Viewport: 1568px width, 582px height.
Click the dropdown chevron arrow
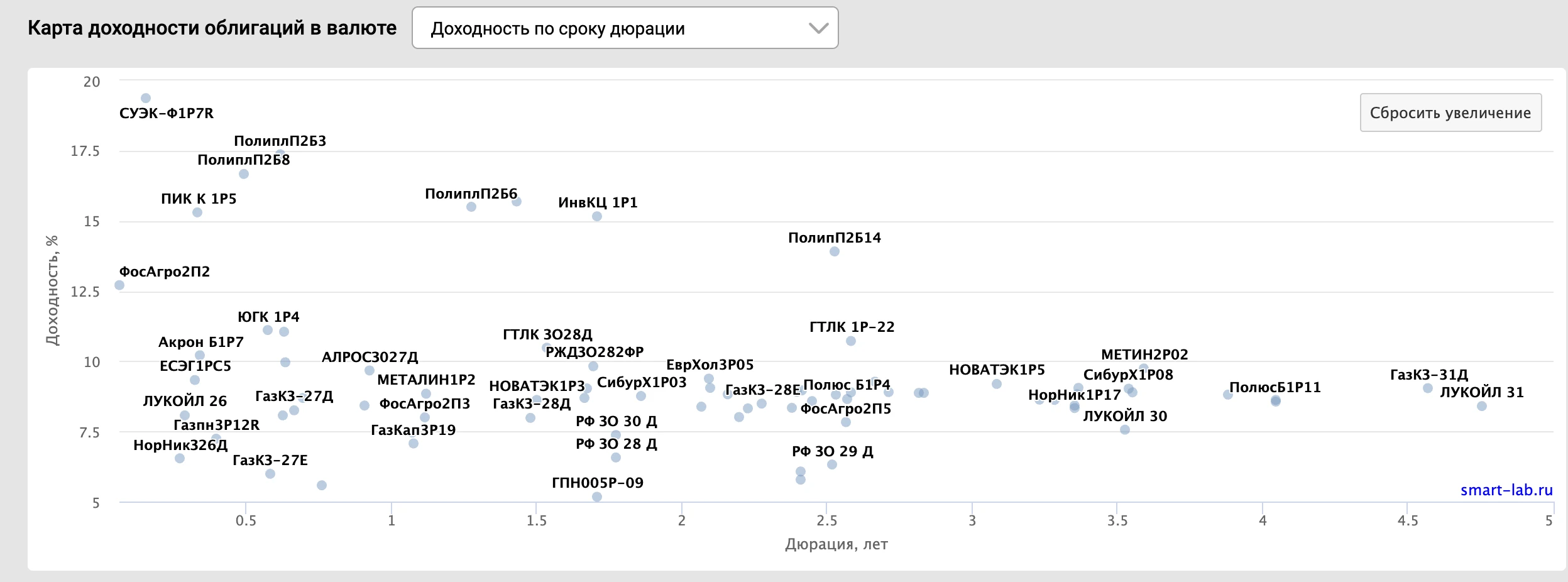point(818,28)
